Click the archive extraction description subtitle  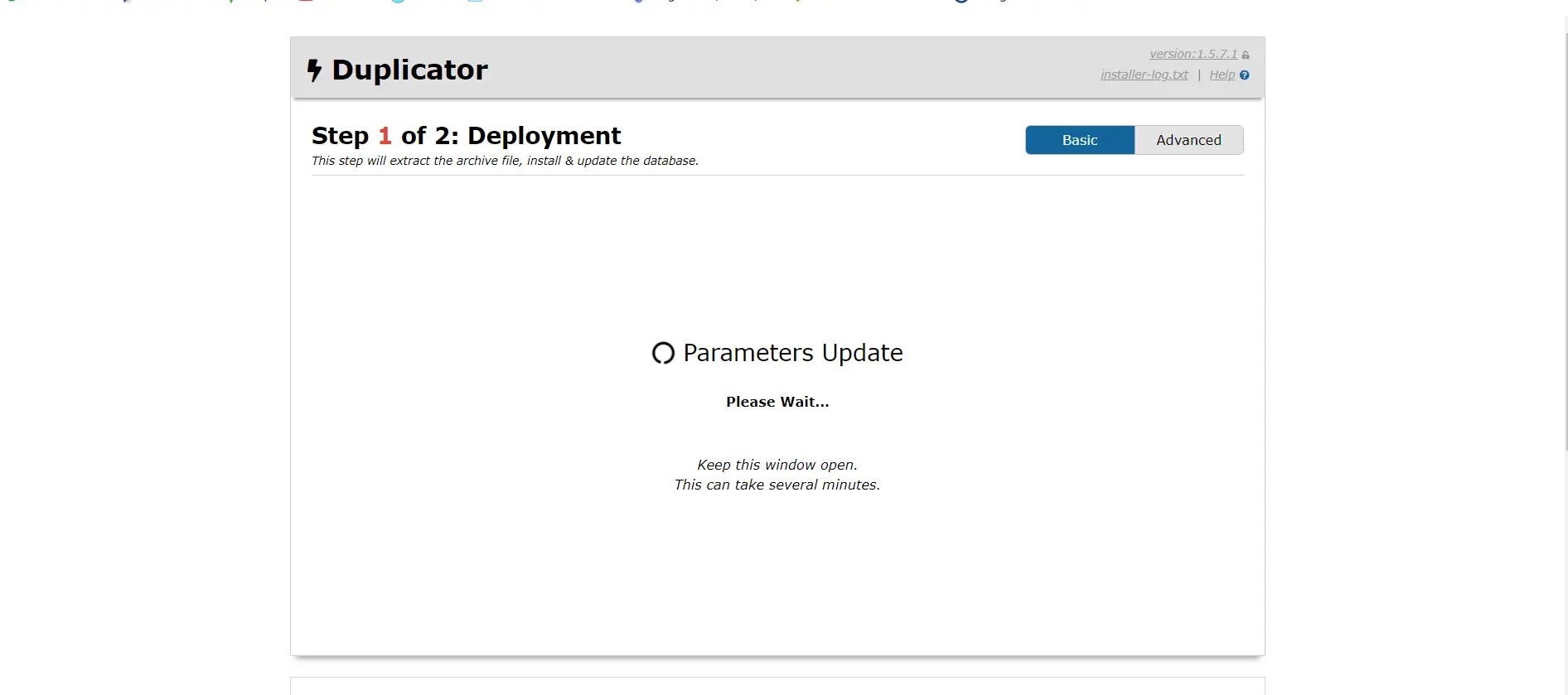505,161
